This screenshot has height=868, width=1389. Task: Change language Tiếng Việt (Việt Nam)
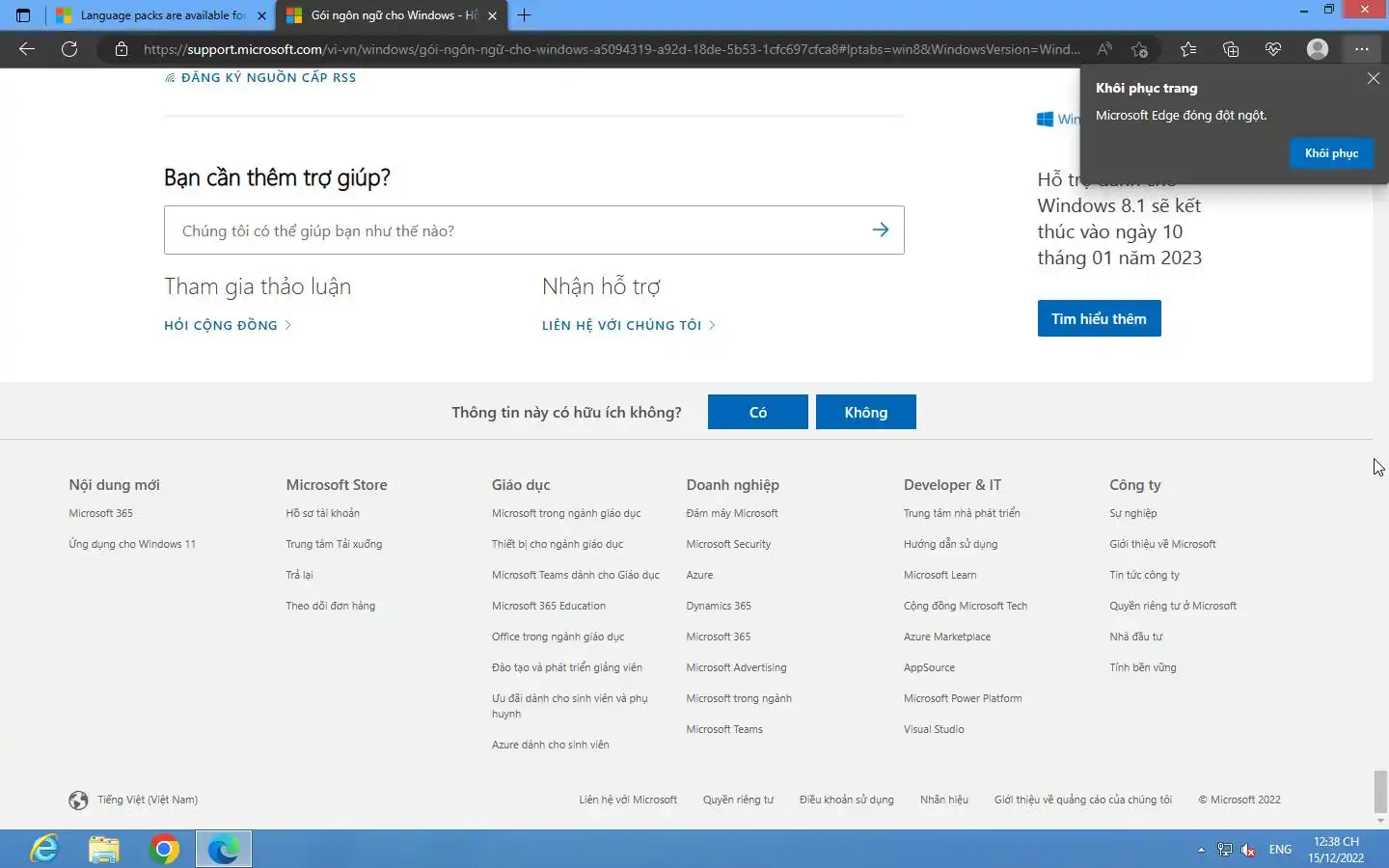point(147,800)
